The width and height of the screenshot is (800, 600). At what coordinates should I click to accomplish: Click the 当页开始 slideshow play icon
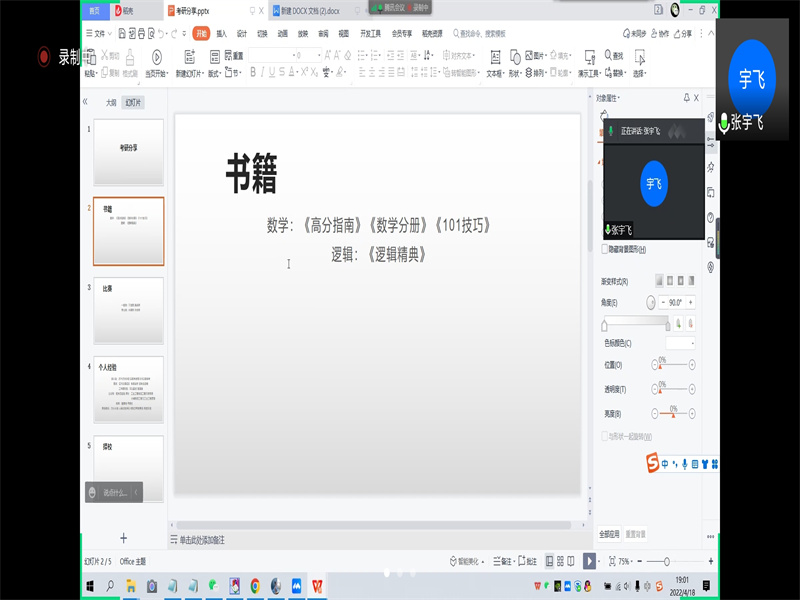click(x=157, y=57)
